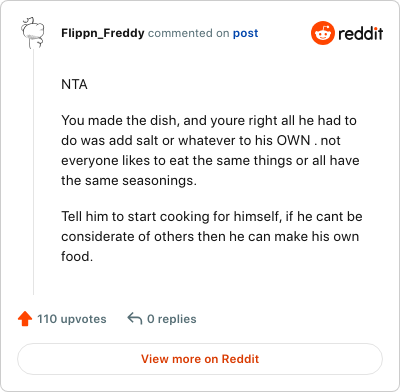
Task: Click the orange Reddit Snoo logo
Action: click(322, 33)
